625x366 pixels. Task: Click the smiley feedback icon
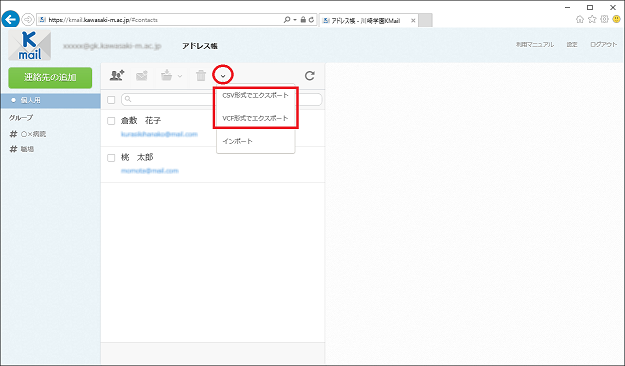tap(617, 19)
